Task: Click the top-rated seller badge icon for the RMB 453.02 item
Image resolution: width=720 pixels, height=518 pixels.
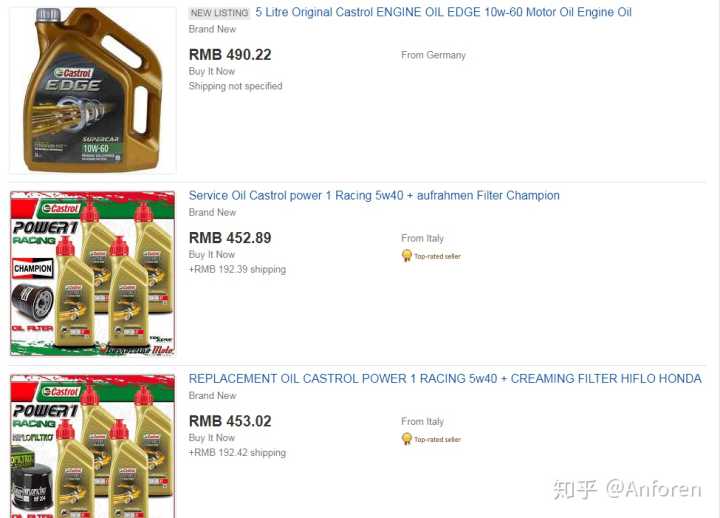Action: [x=406, y=439]
